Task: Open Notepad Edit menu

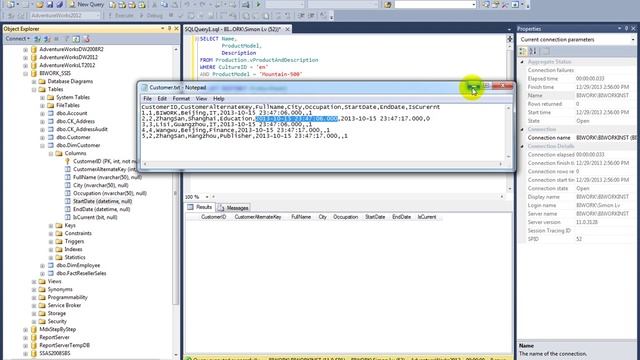Action: (162, 99)
